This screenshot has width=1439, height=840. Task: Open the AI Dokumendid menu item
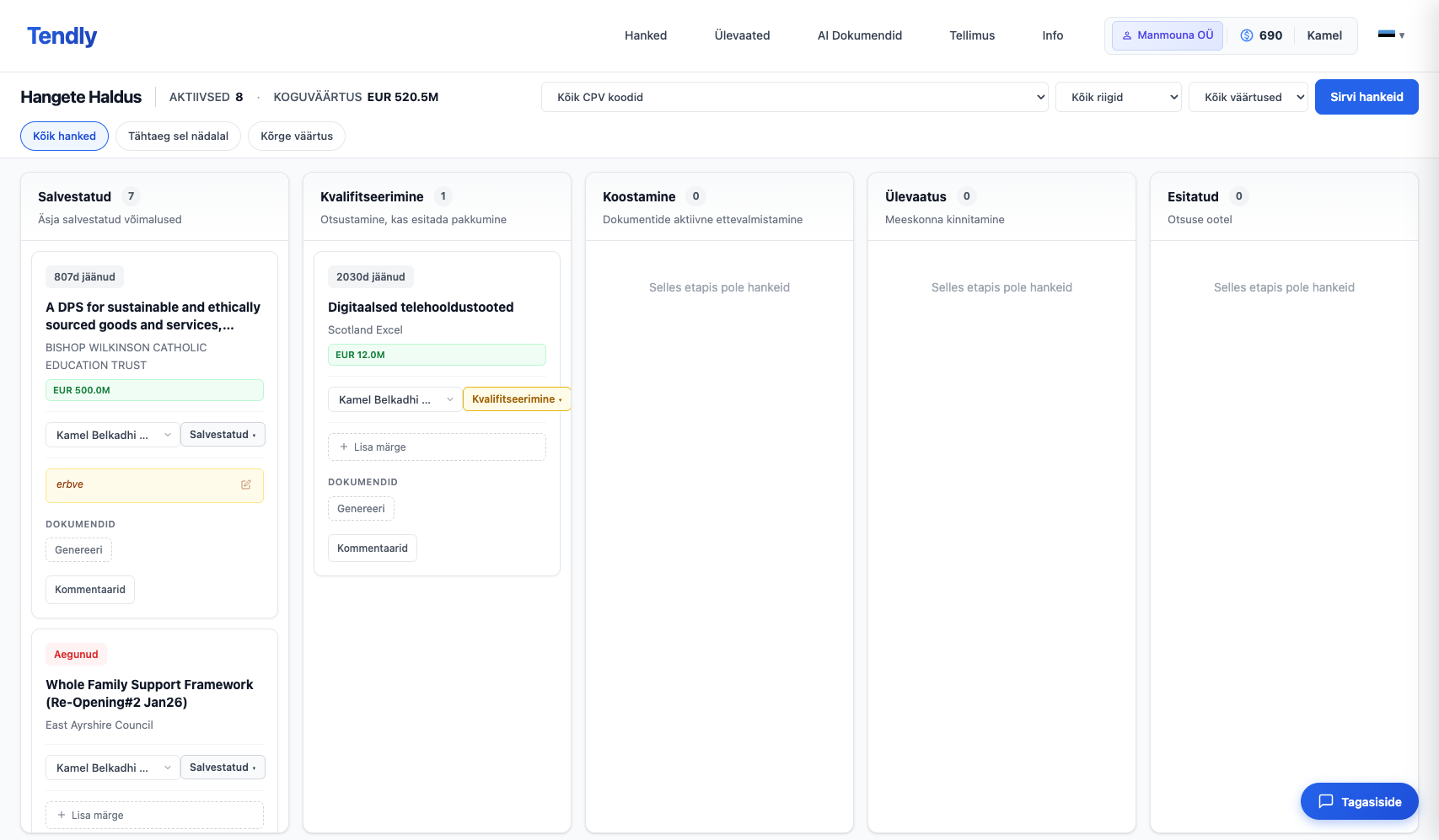(x=859, y=35)
